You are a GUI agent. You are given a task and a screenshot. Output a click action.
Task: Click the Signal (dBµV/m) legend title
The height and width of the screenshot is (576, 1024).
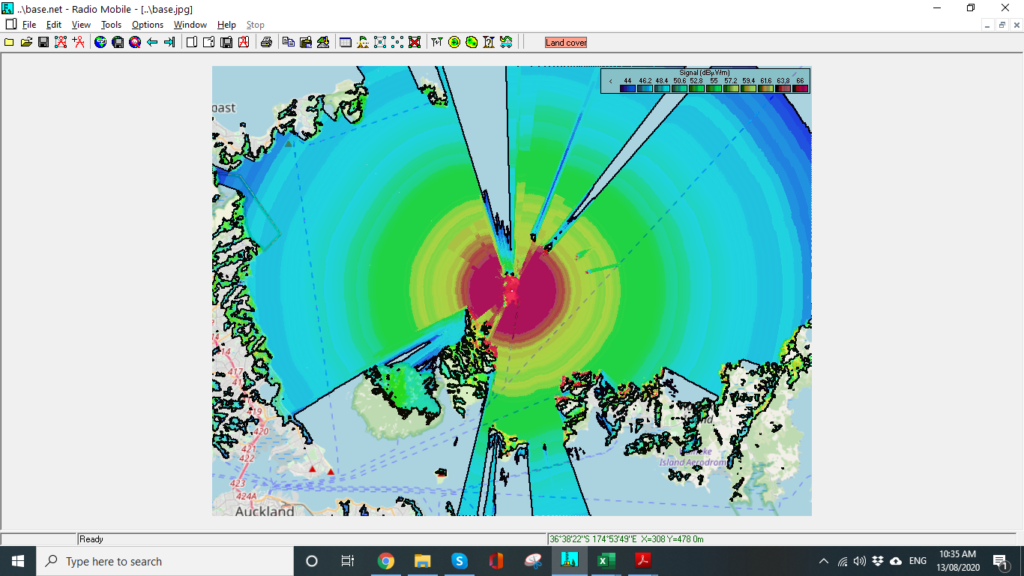tap(705, 72)
